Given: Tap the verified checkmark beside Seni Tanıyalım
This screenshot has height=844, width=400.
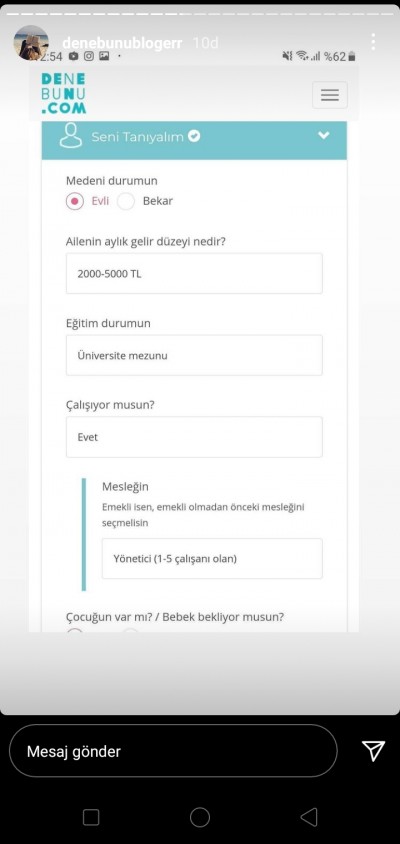Looking at the screenshot, I should click(194, 137).
